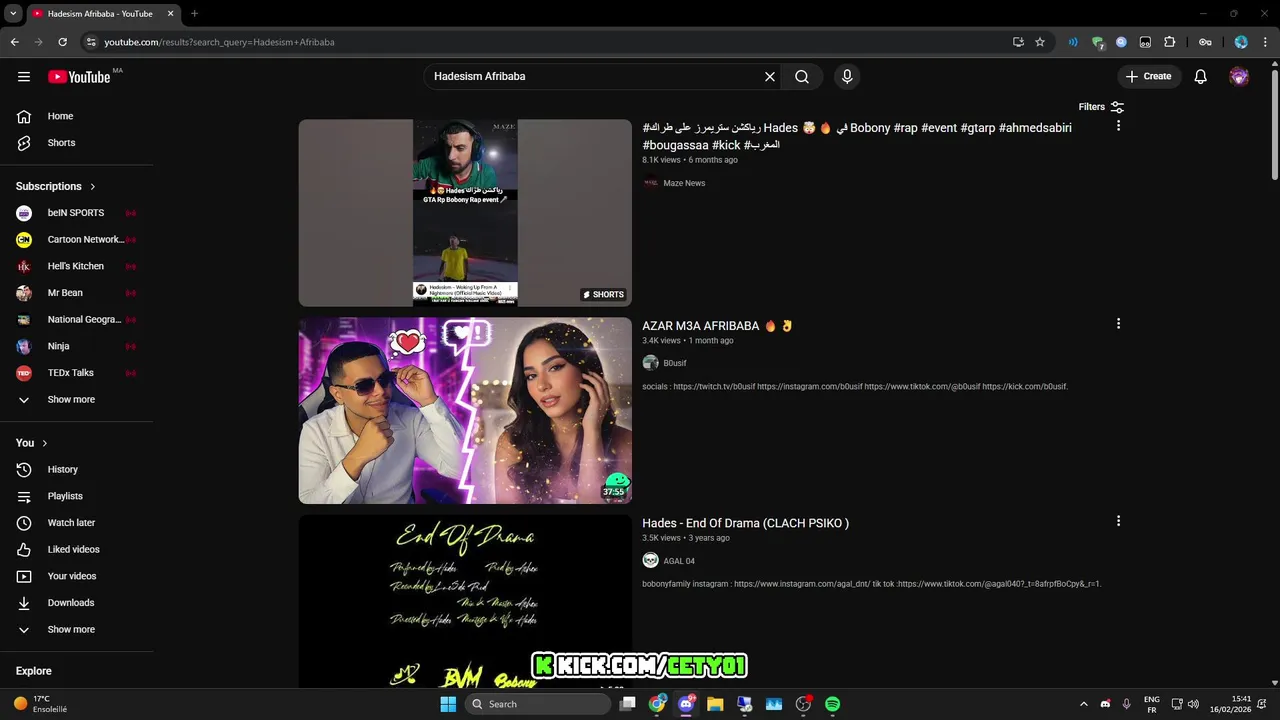Open Hell's Kitchen subscription channel
This screenshot has width=1280, height=720.
pyautogui.click(x=76, y=266)
